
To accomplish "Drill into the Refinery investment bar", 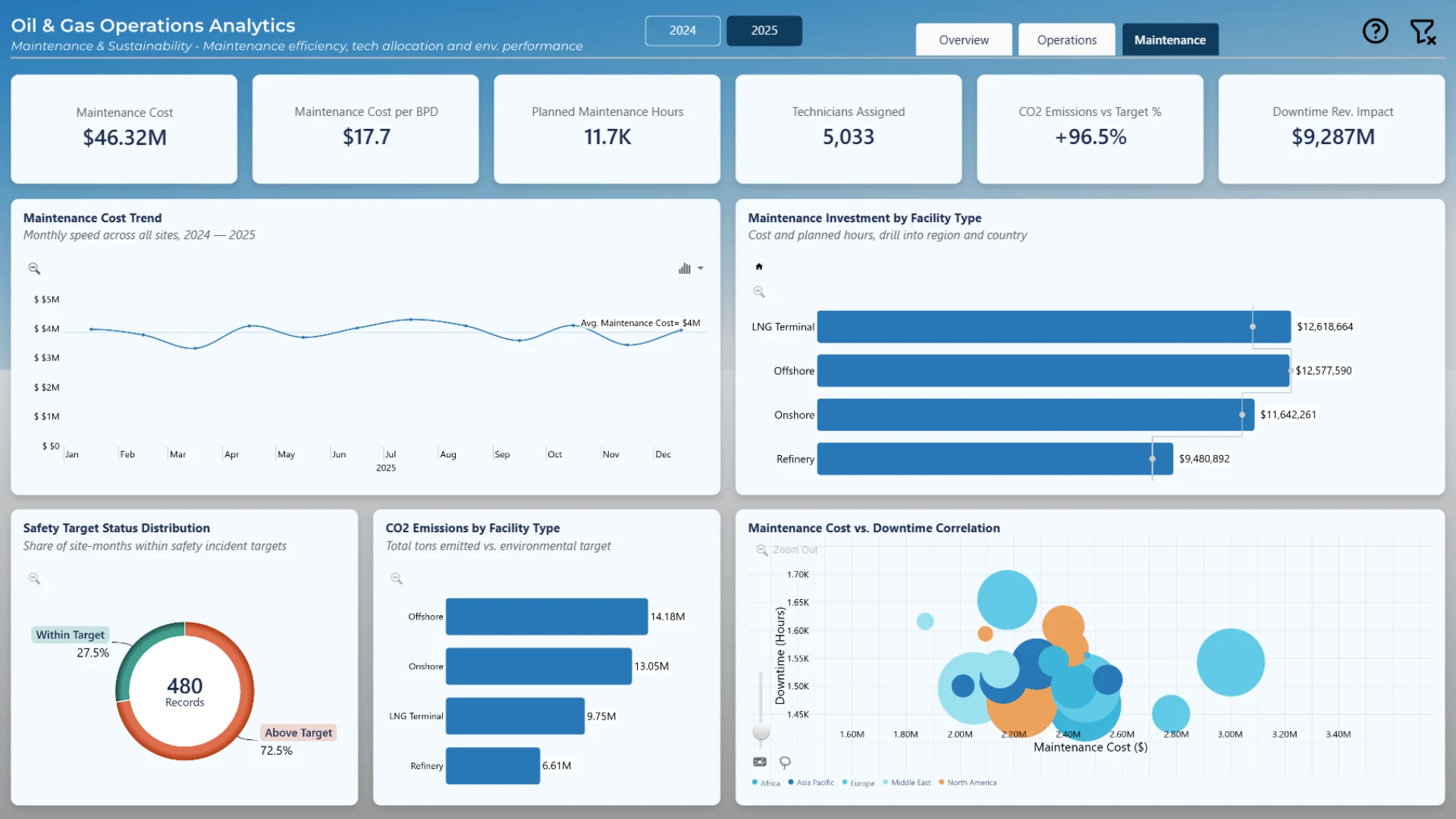I will [995, 459].
